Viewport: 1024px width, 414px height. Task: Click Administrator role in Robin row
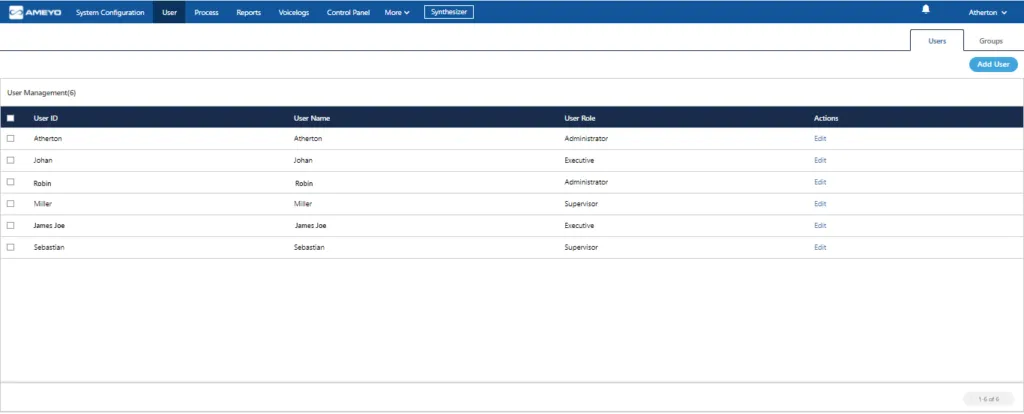tap(586, 182)
